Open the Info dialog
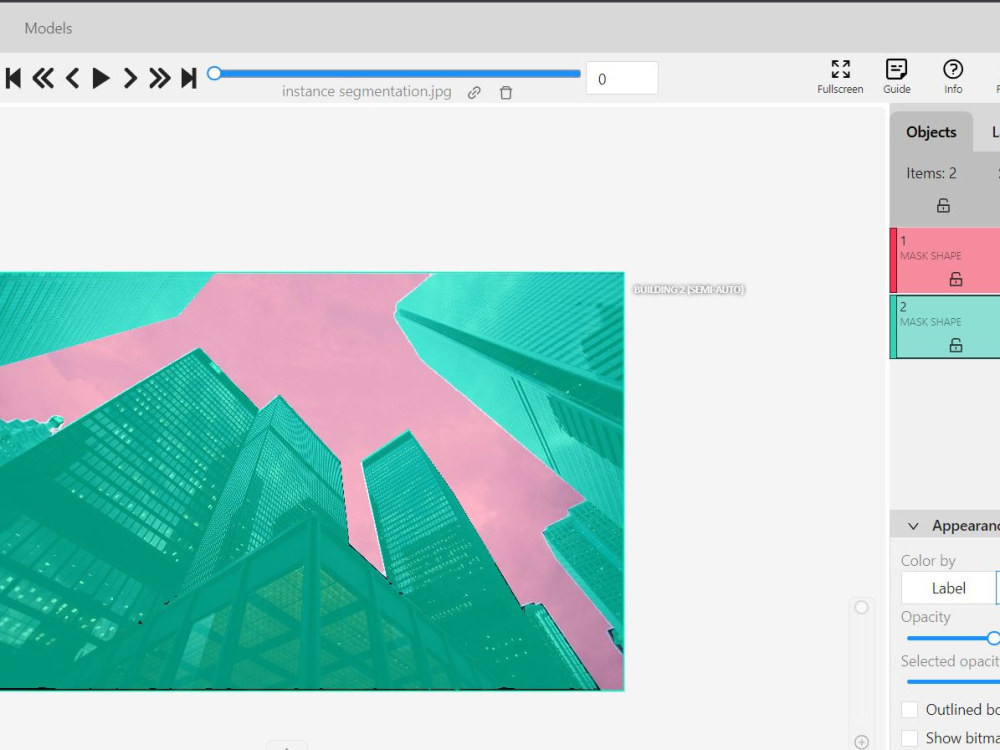1000x750 pixels. (x=952, y=77)
